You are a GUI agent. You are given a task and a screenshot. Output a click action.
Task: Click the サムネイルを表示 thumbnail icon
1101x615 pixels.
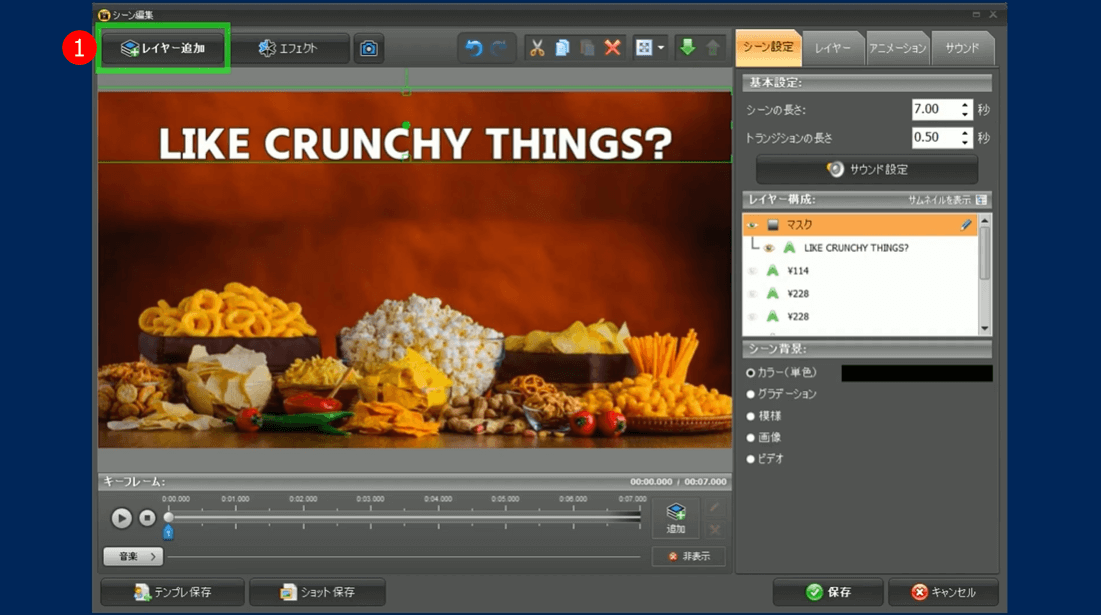pyautogui.click(x=981, y=200)
